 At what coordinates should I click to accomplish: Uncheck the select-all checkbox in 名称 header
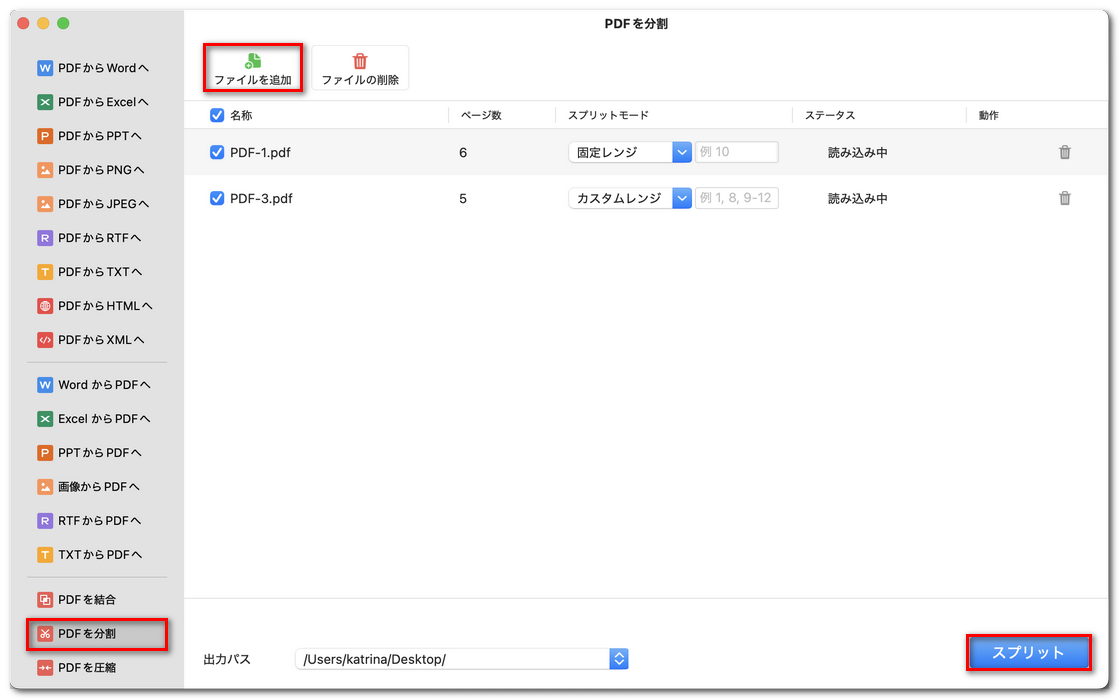(216, 115)
